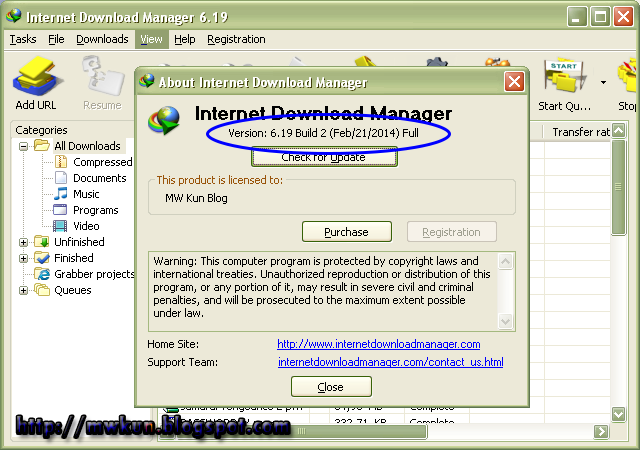Click the Unfinished folder icon
640x450 pixels.
pyautogui.click(x=42, y=241)
